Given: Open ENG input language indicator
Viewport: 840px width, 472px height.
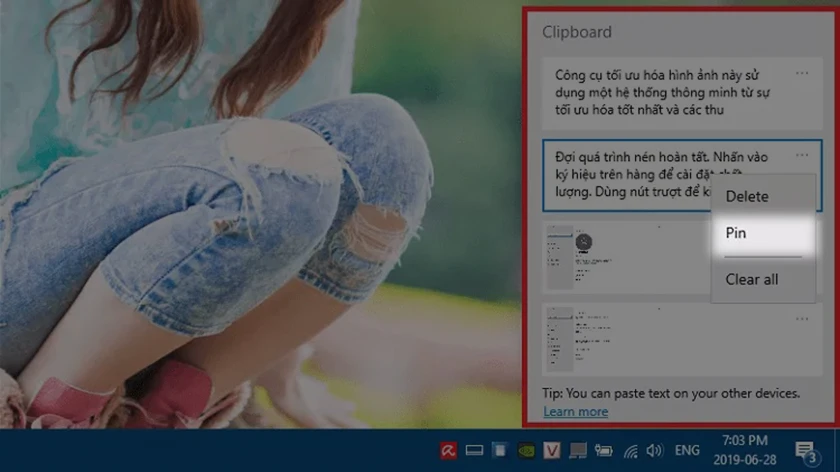Looking at the screenshot, I should [687, 451].
